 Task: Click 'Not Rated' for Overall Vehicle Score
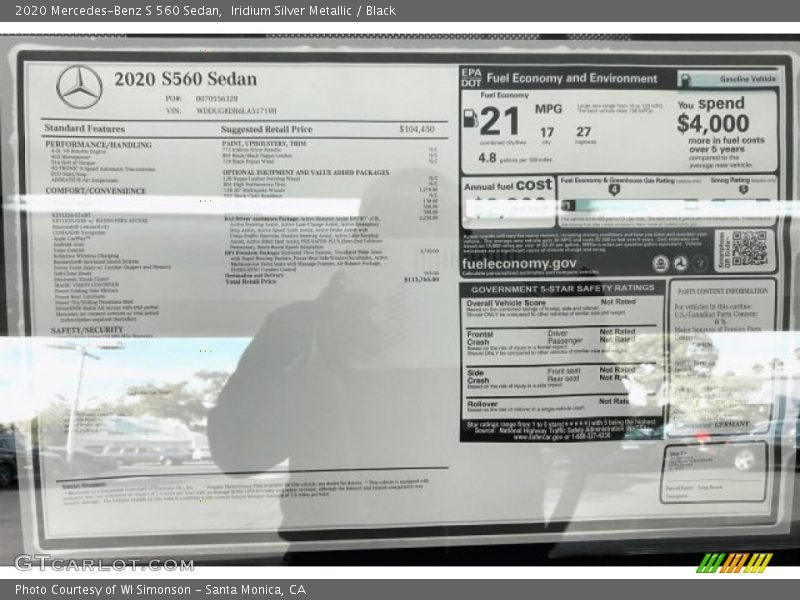pos(618,302)
